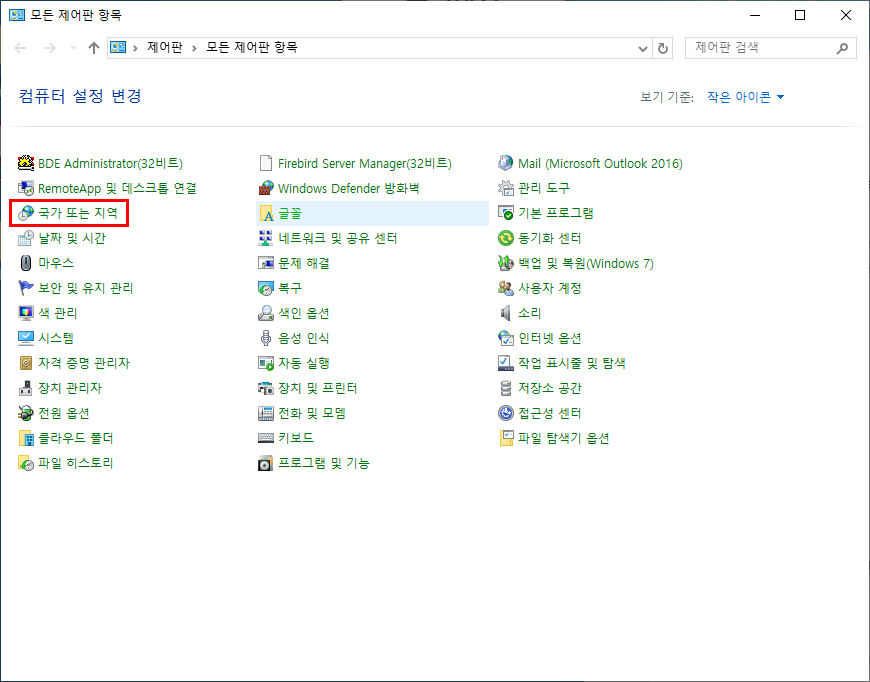Open the 프로그램 및 기능 link
Viewport: 870px width, 682px height.
point(323,463)
